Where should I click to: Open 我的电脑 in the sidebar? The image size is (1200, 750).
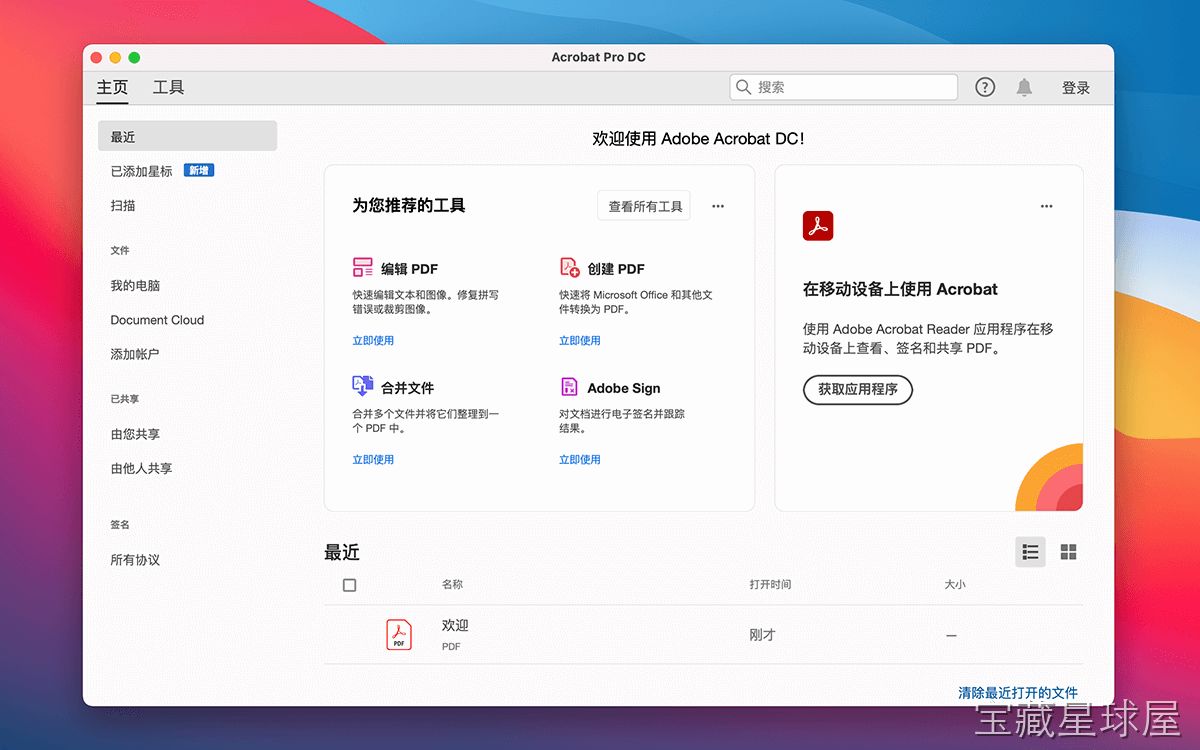pyautogui.click(x=135, y=285)
